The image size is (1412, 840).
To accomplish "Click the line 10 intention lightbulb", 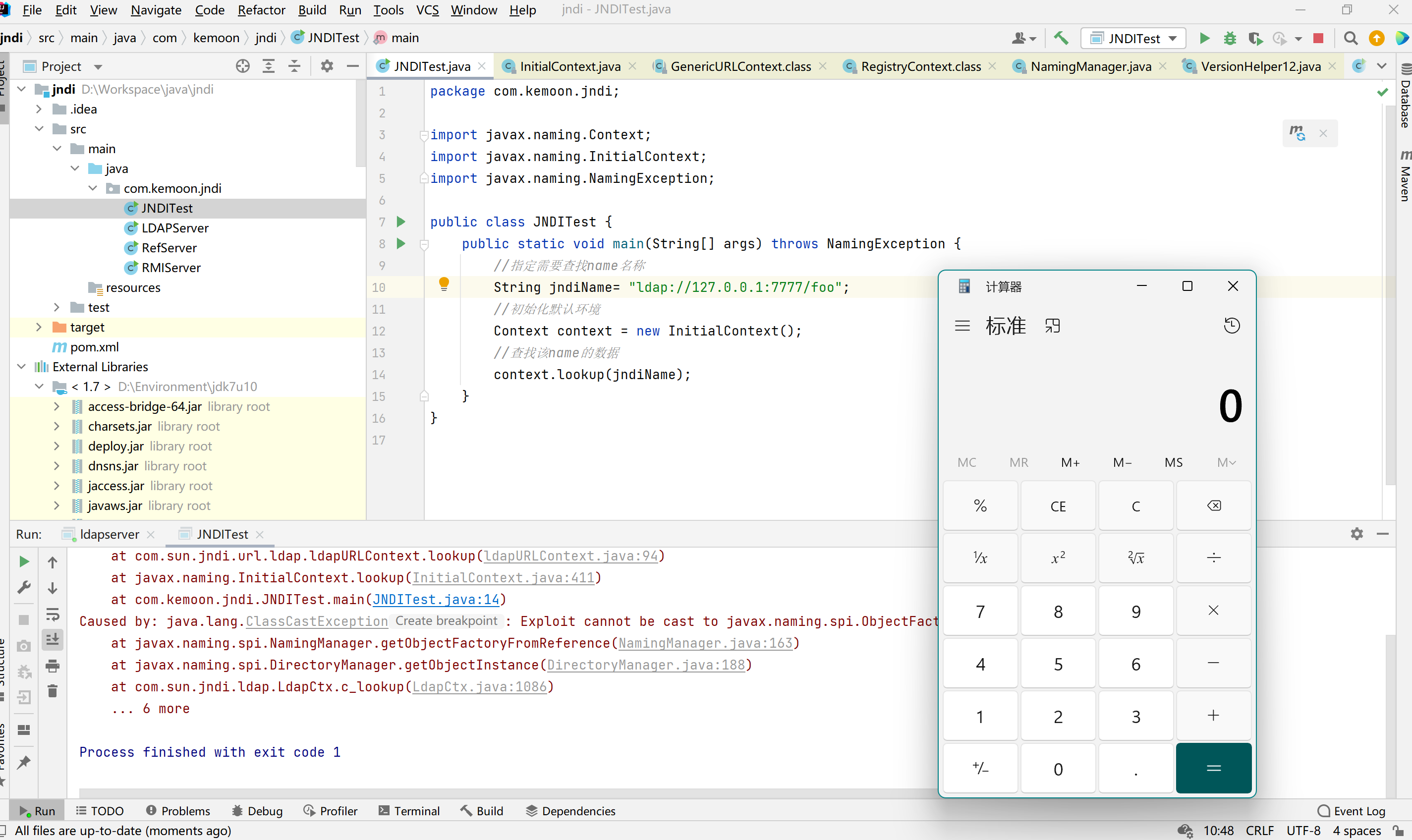I will (444, 283).
